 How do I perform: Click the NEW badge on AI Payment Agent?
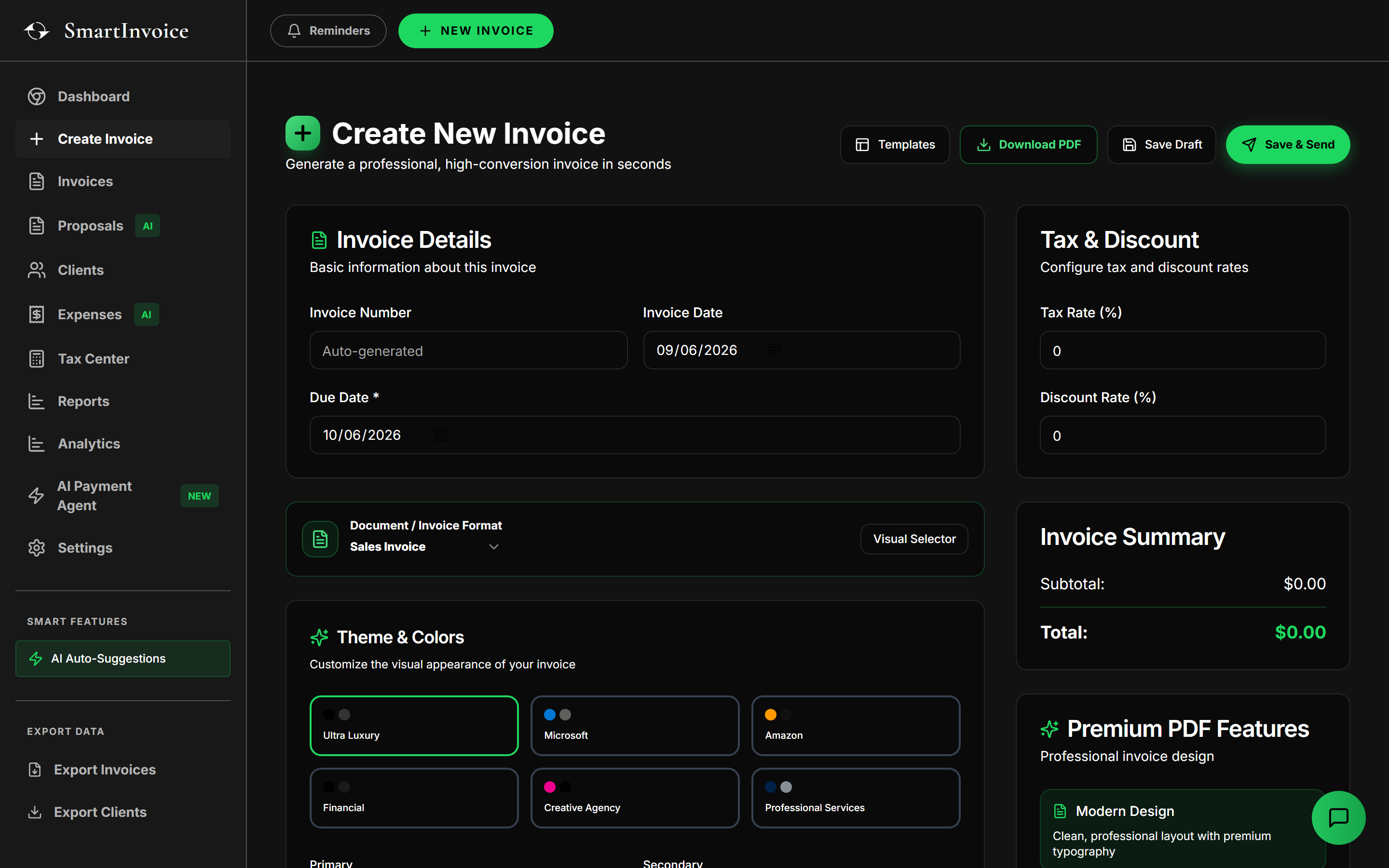click(x=199, y=496)
